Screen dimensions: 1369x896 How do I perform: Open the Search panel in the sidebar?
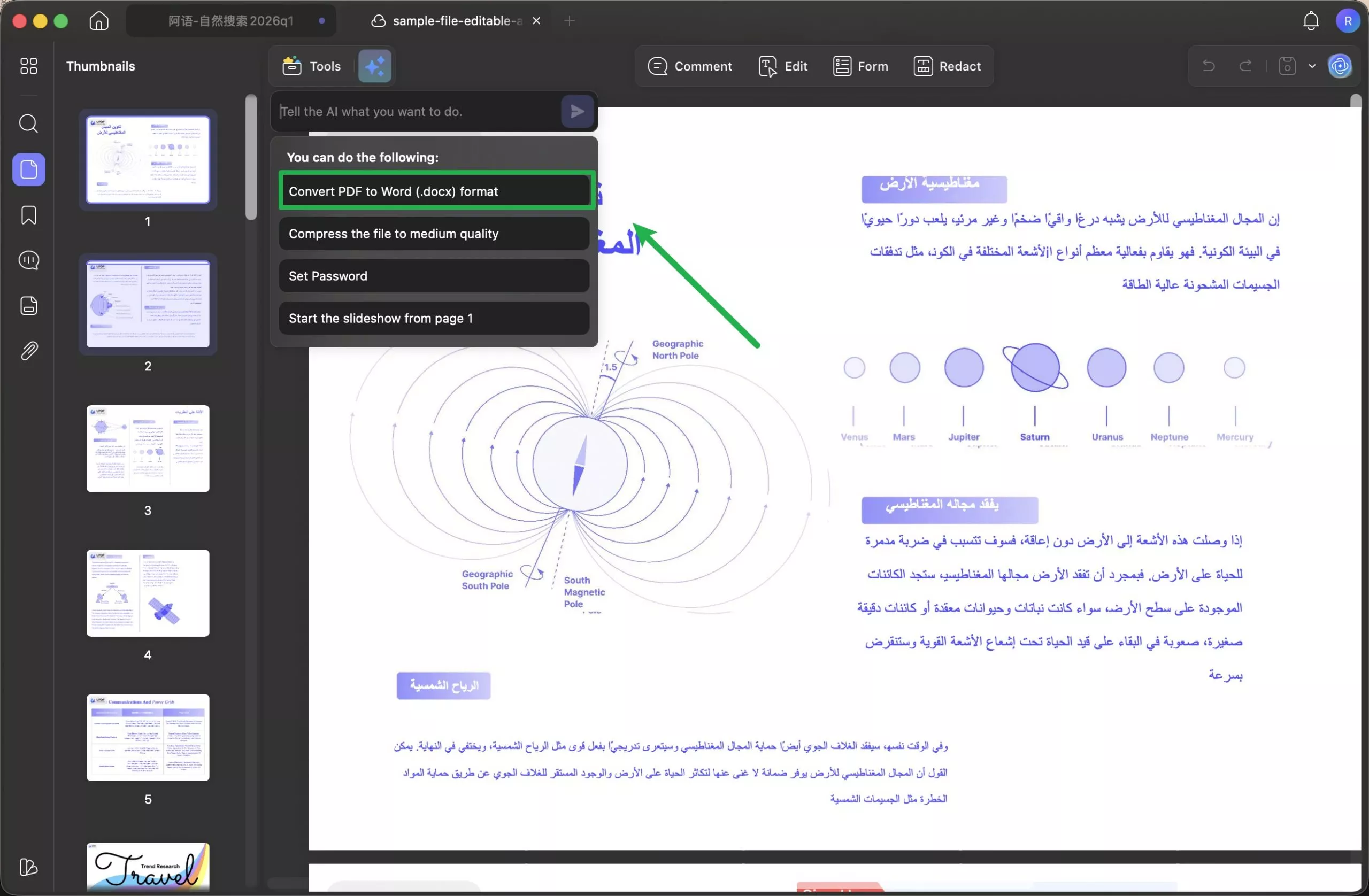(x=28, y=123)
